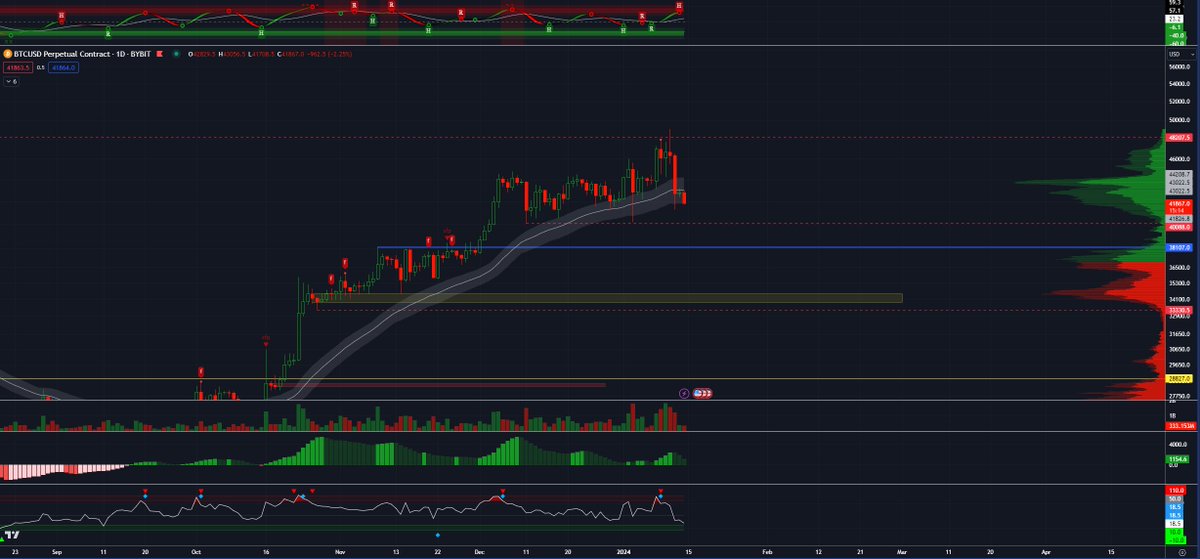The width and height of the screenshot is (1200, 559).
Task: Click the Mar label on time axis
Action: click(900, 551)
